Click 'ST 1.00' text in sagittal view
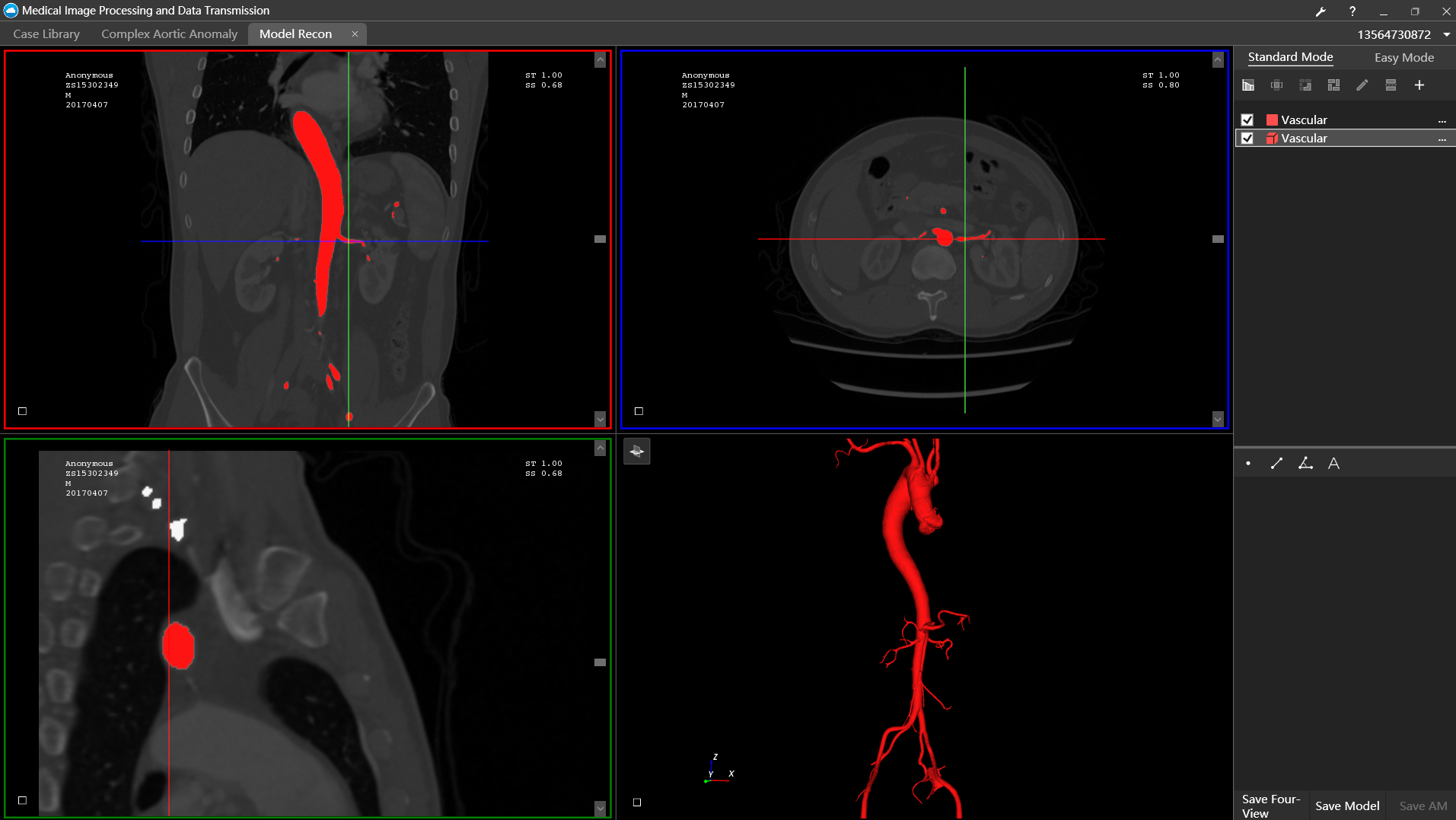Screen dimensions: 1456x820 click(x=543, y=464)
